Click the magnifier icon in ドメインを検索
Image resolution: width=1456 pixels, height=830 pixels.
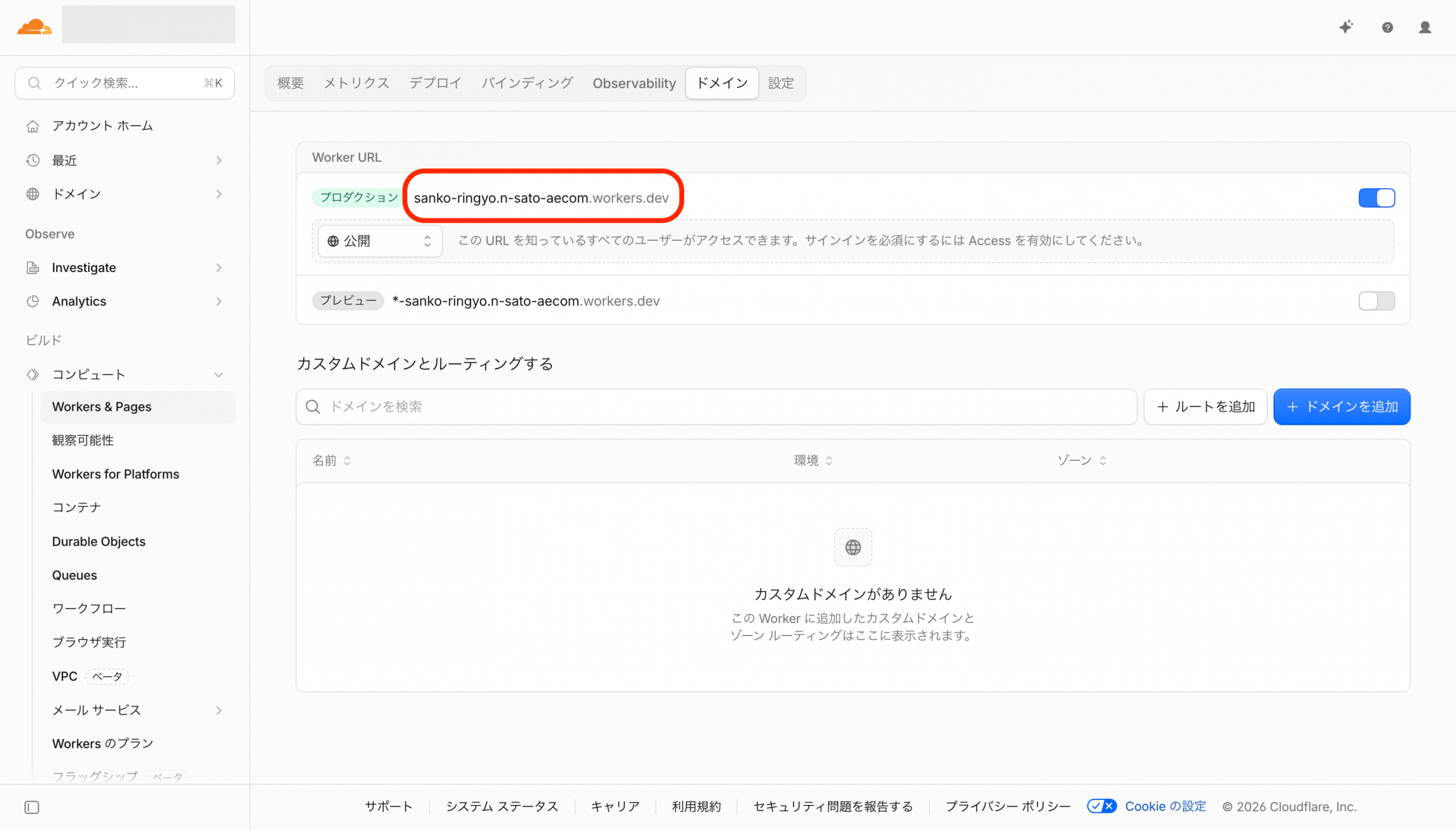tap(312, 406)
